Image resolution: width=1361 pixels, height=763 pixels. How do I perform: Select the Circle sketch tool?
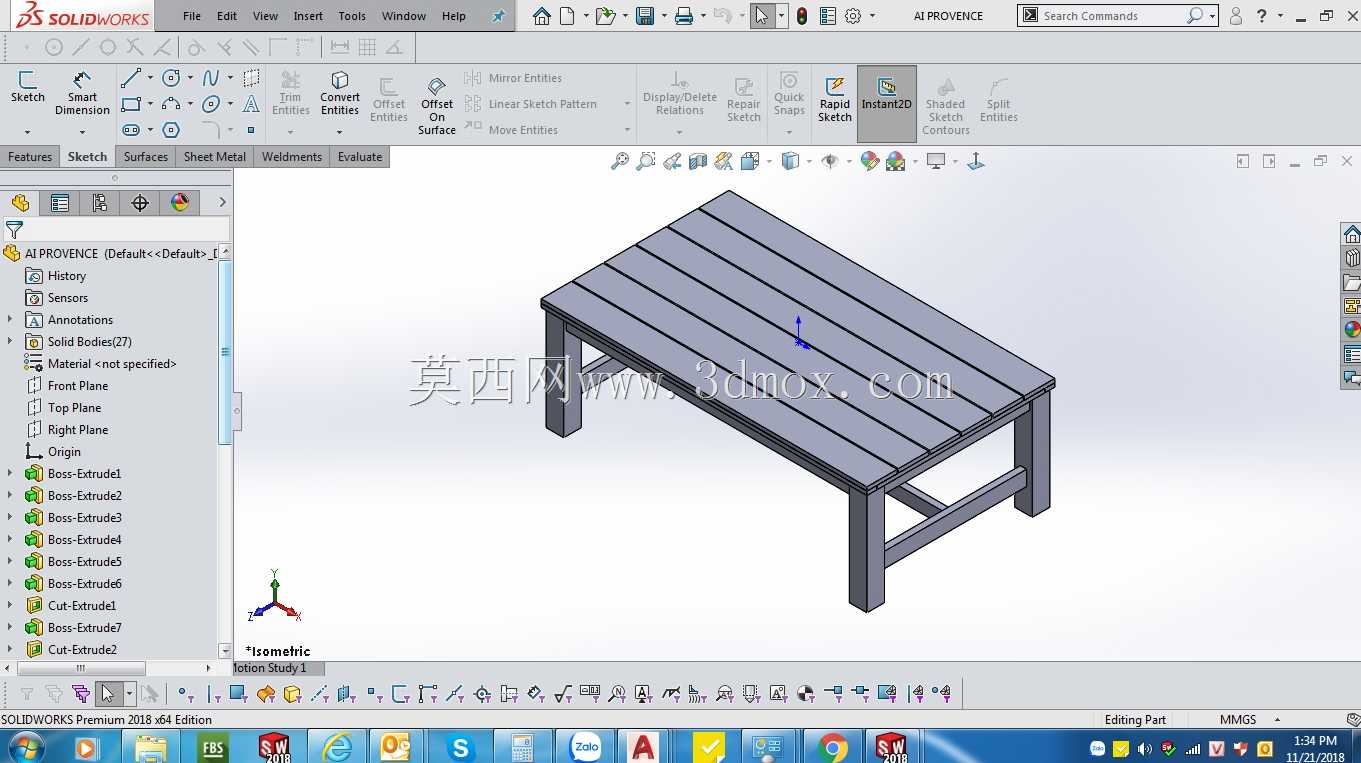pos(171,78)
